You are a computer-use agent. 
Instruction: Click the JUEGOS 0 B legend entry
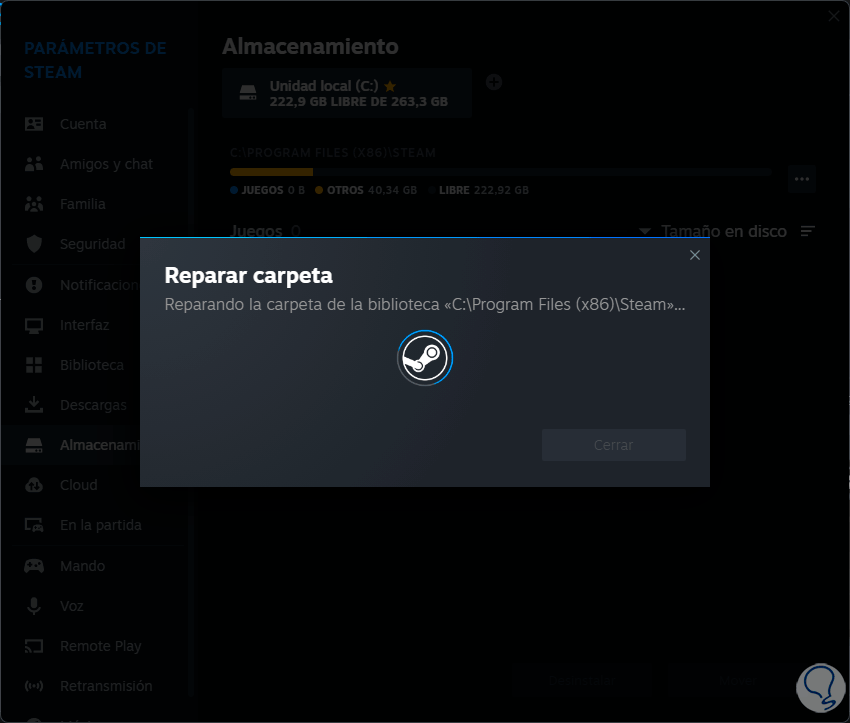[x=268, y=190]
